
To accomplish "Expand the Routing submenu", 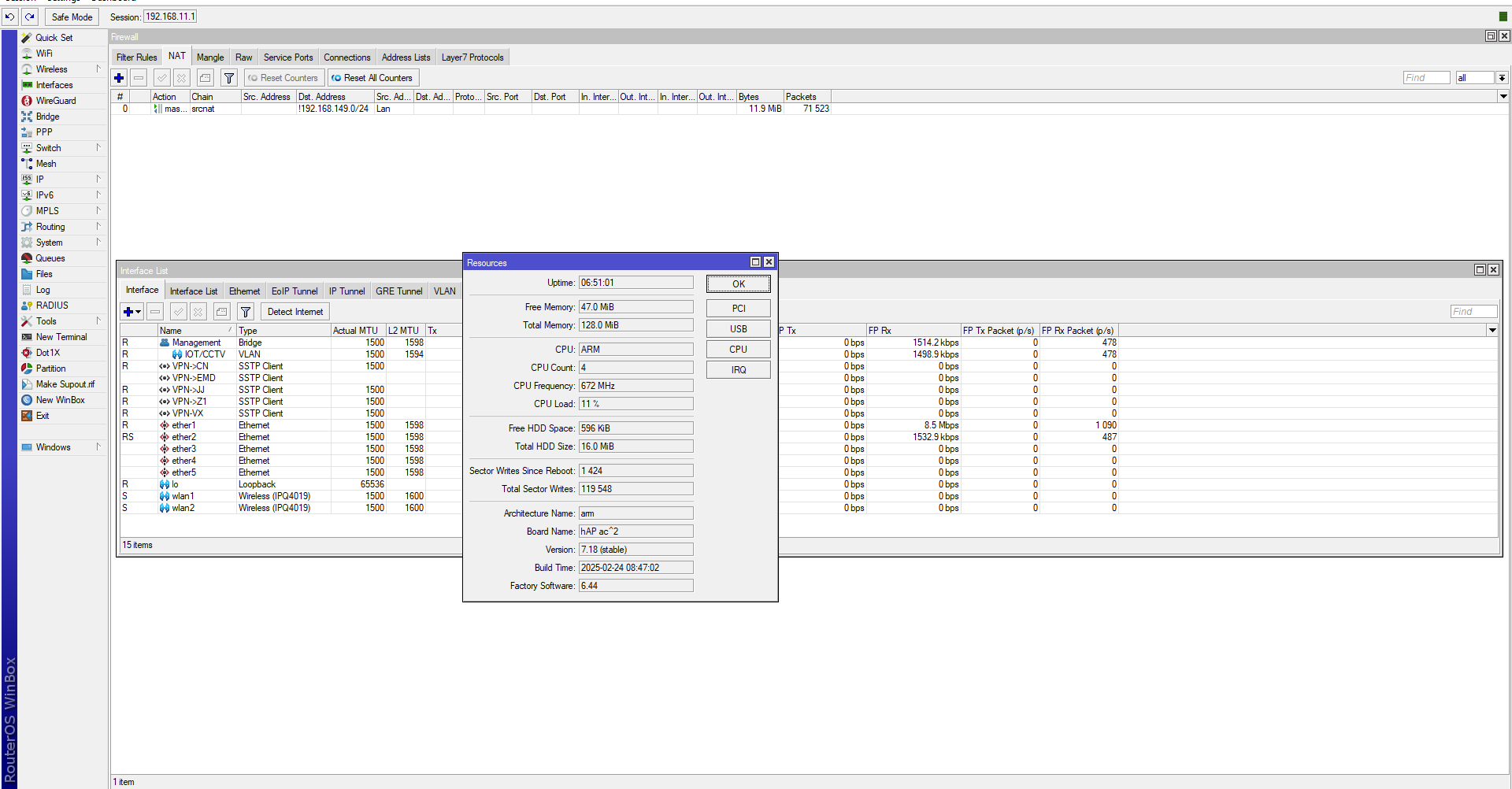I will pos(50,227).
